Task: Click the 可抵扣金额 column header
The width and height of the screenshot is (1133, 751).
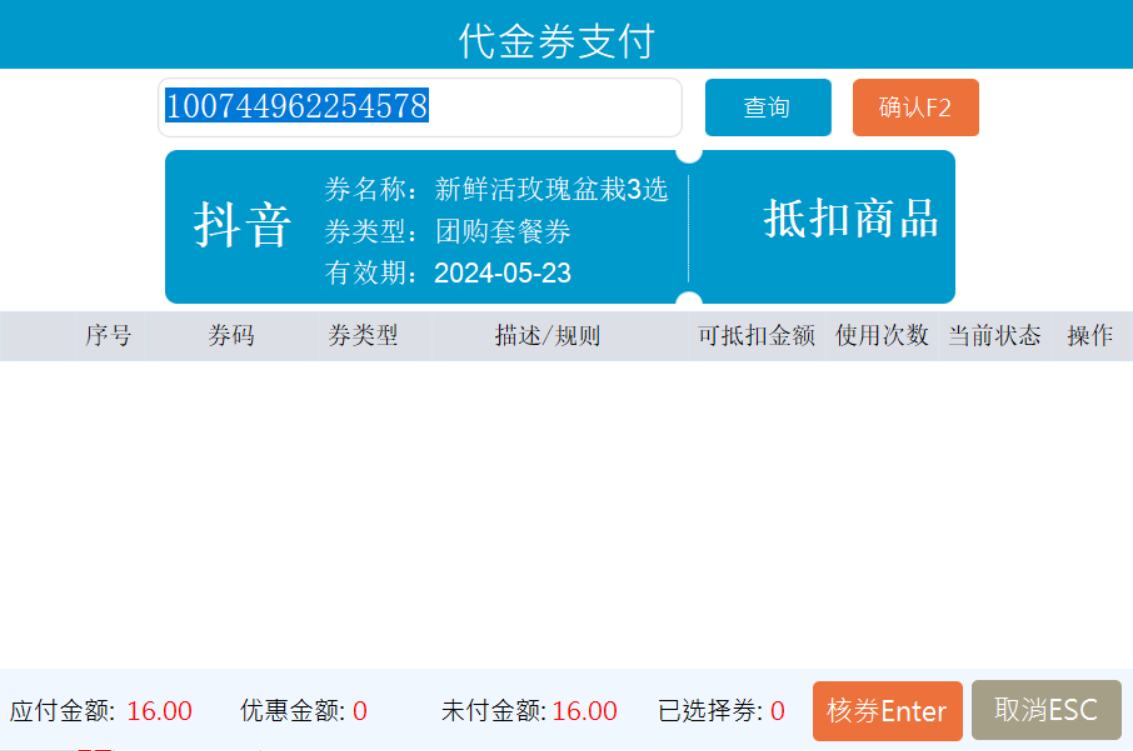Action: coord(756,335)
